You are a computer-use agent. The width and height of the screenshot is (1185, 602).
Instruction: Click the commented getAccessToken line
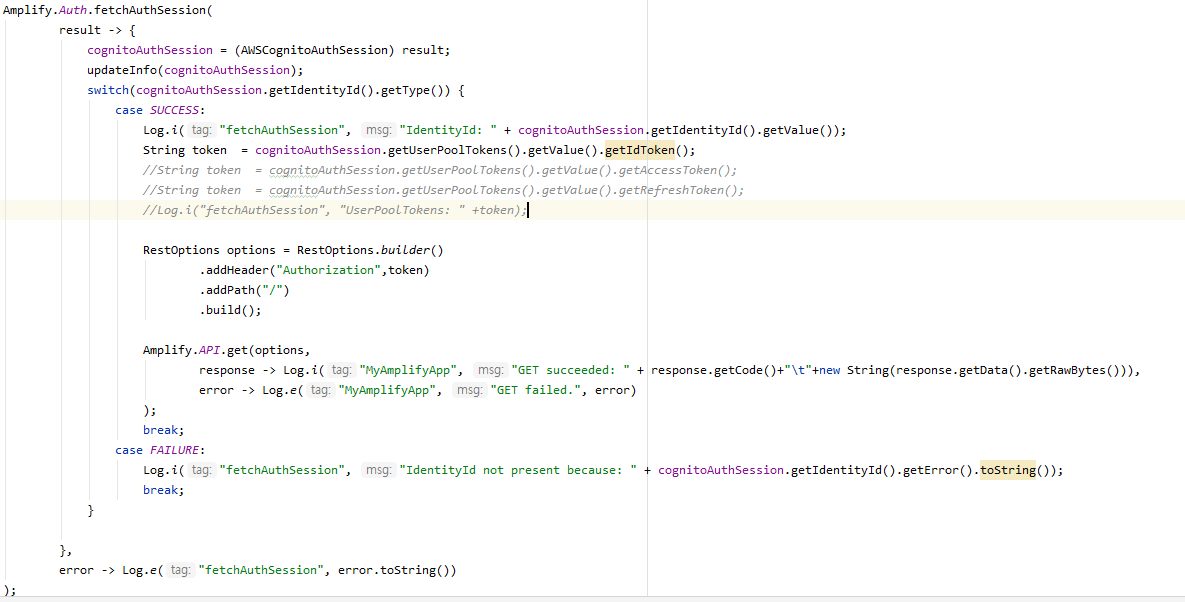coord(440,169)
